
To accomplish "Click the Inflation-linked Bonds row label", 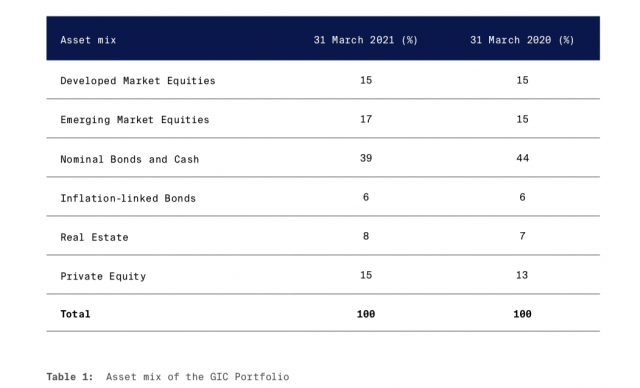I will [x=128, y=198].
